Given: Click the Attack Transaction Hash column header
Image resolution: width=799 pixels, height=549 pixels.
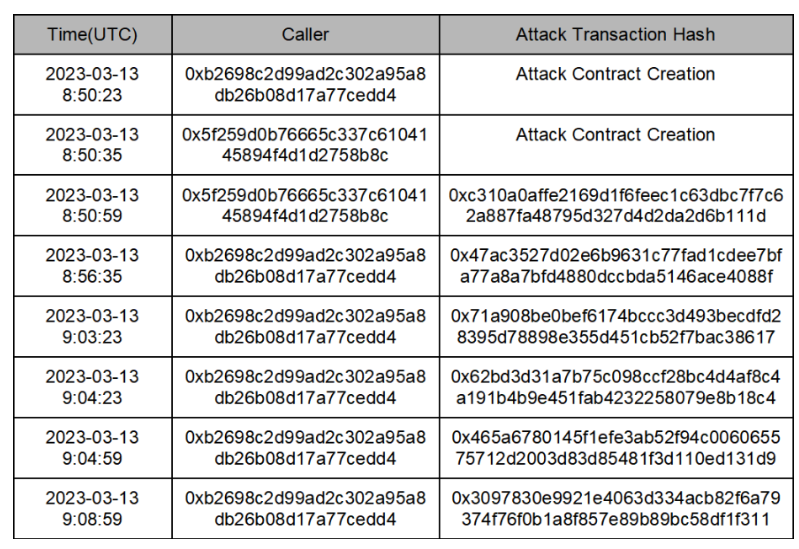Looking at the screenshot, I should (616, 35).
